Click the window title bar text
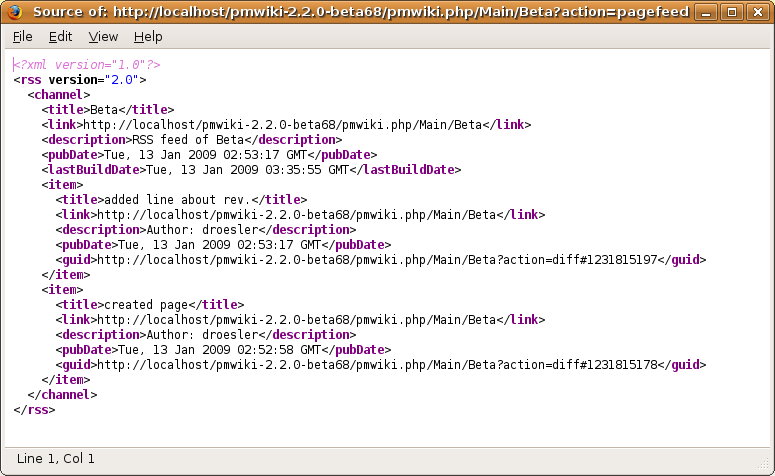Viewport: 775px width, 476px height. click(361, 12)
